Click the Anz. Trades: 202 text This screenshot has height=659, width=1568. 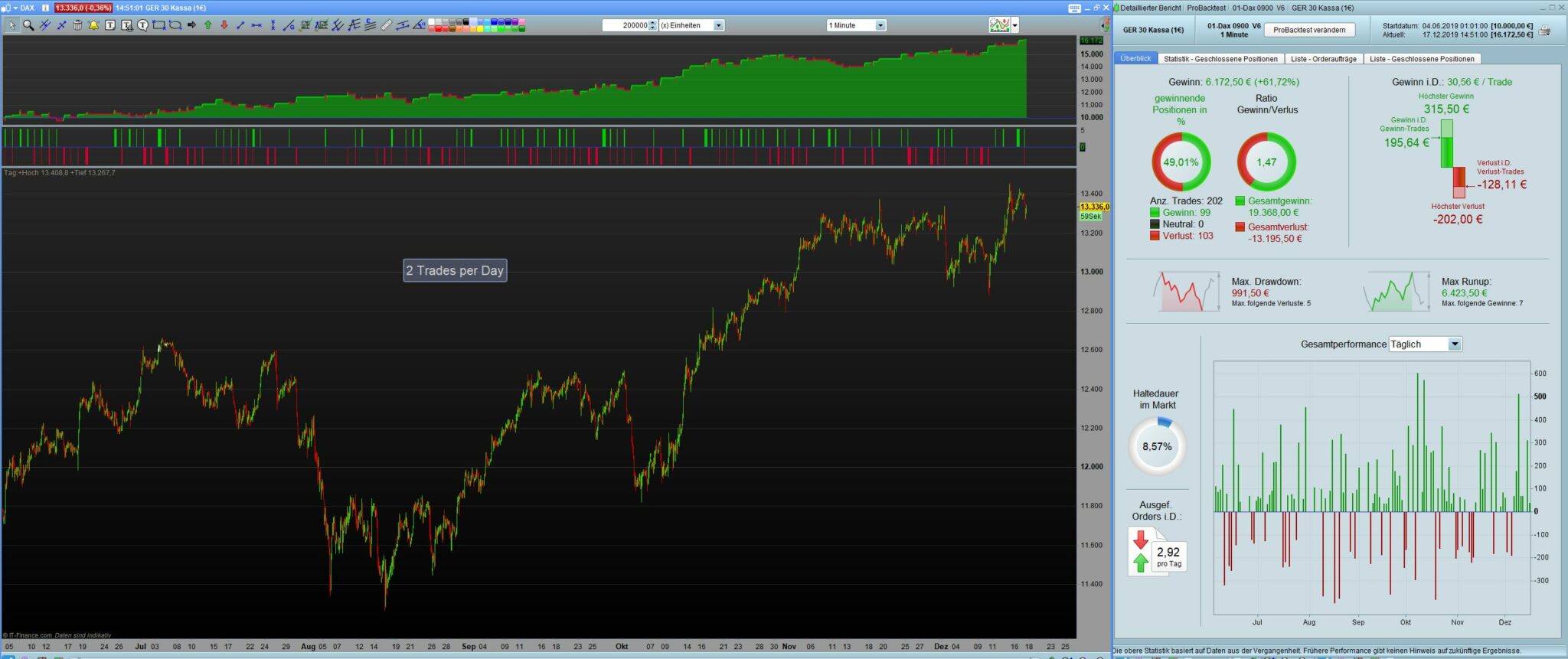[x=1186, y=201]
